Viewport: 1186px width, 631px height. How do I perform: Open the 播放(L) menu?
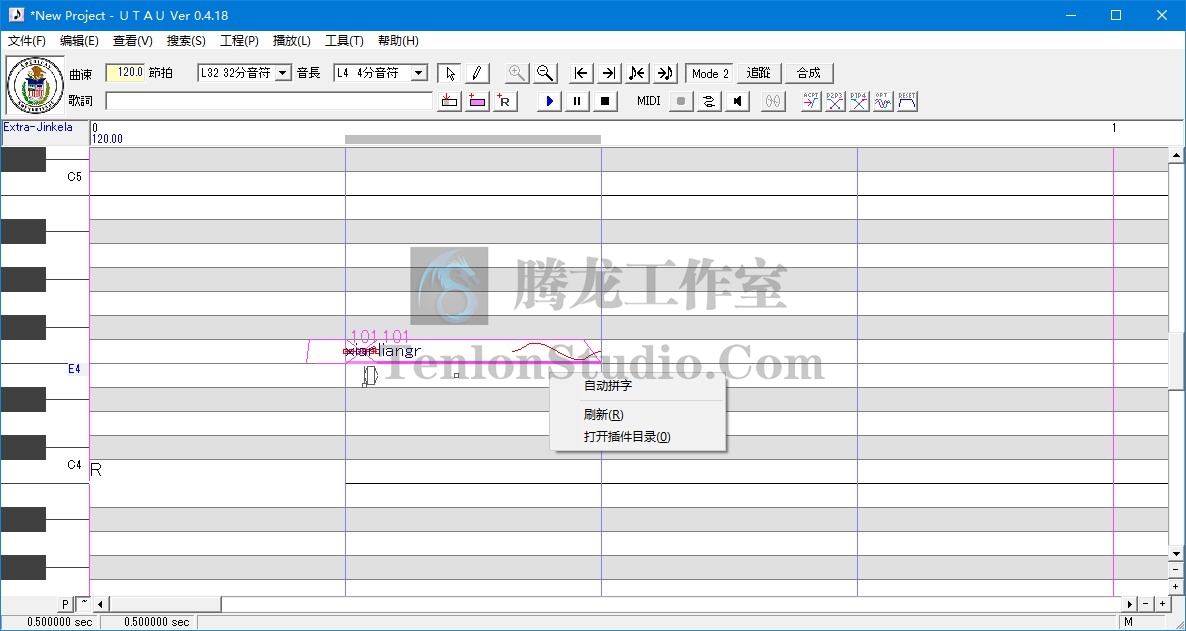[x=291, y=41]
